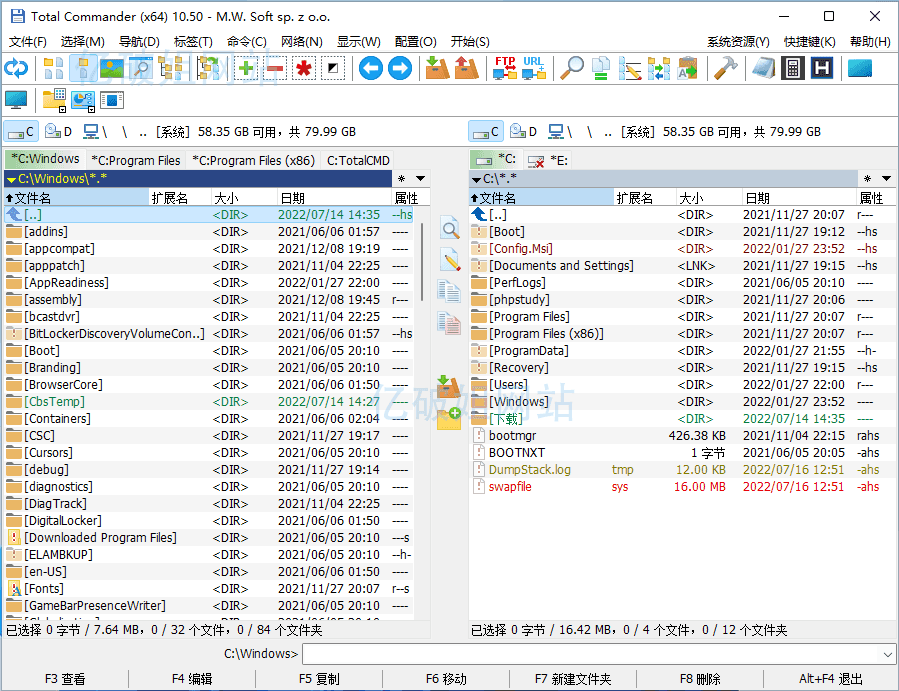This screenshot has width=899, height=691.
Task: Open synchronize directories icon
Action: 659,69
